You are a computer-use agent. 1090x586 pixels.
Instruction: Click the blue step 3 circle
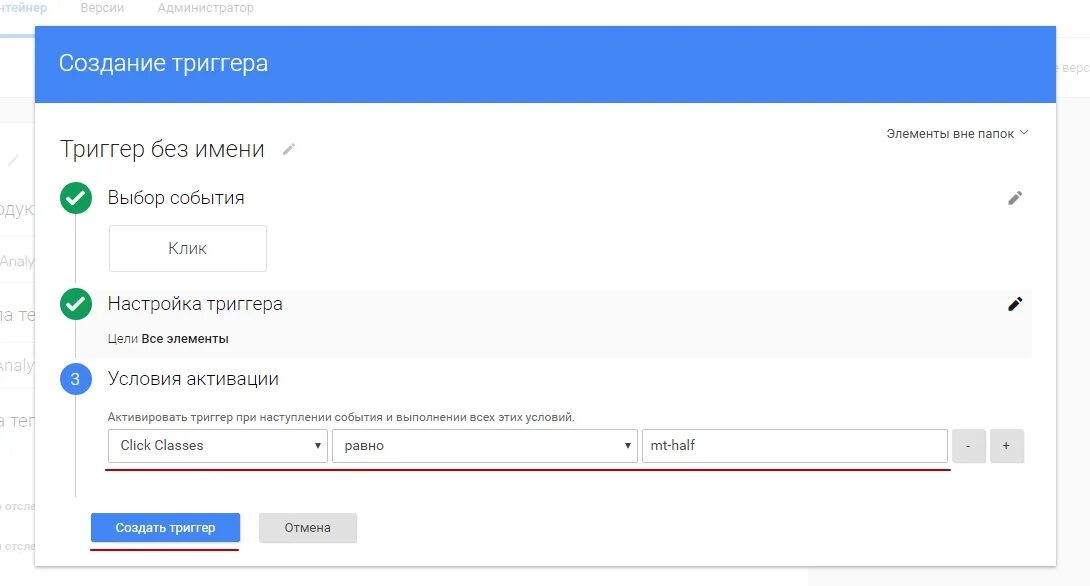point(76,379)
